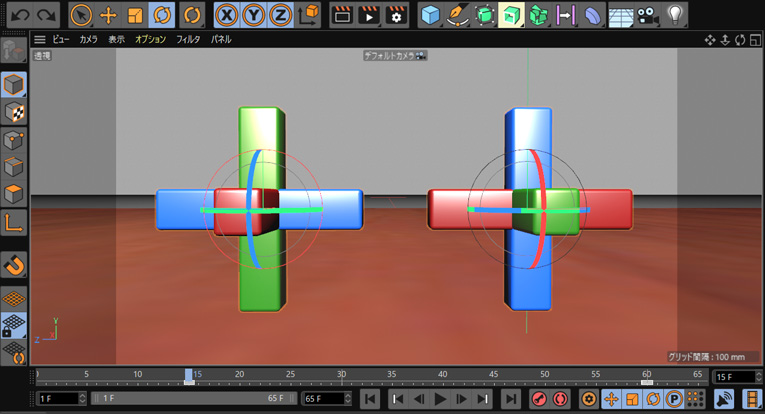The height and width of the screenshot is (414, 765).
Task: Open the オプション menu in the viewport
Action: tap(150, 40)
